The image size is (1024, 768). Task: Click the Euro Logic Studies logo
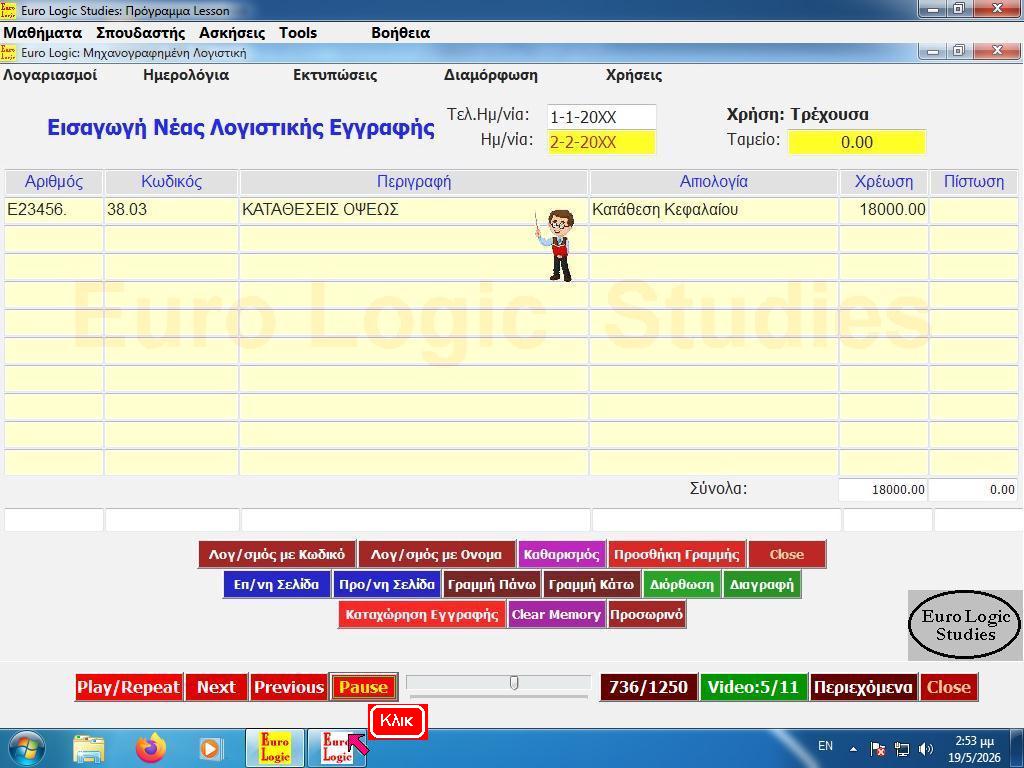coord(965,625)
